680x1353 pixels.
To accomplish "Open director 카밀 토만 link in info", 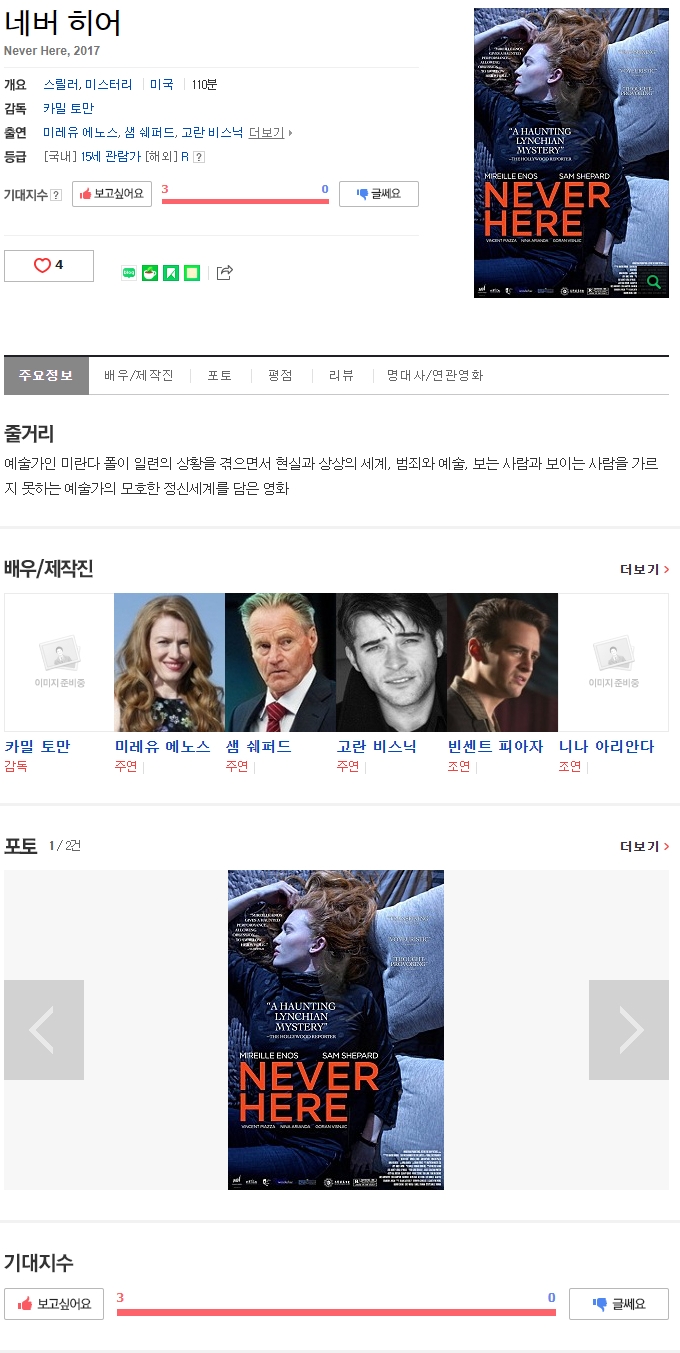I will point(68,109).
